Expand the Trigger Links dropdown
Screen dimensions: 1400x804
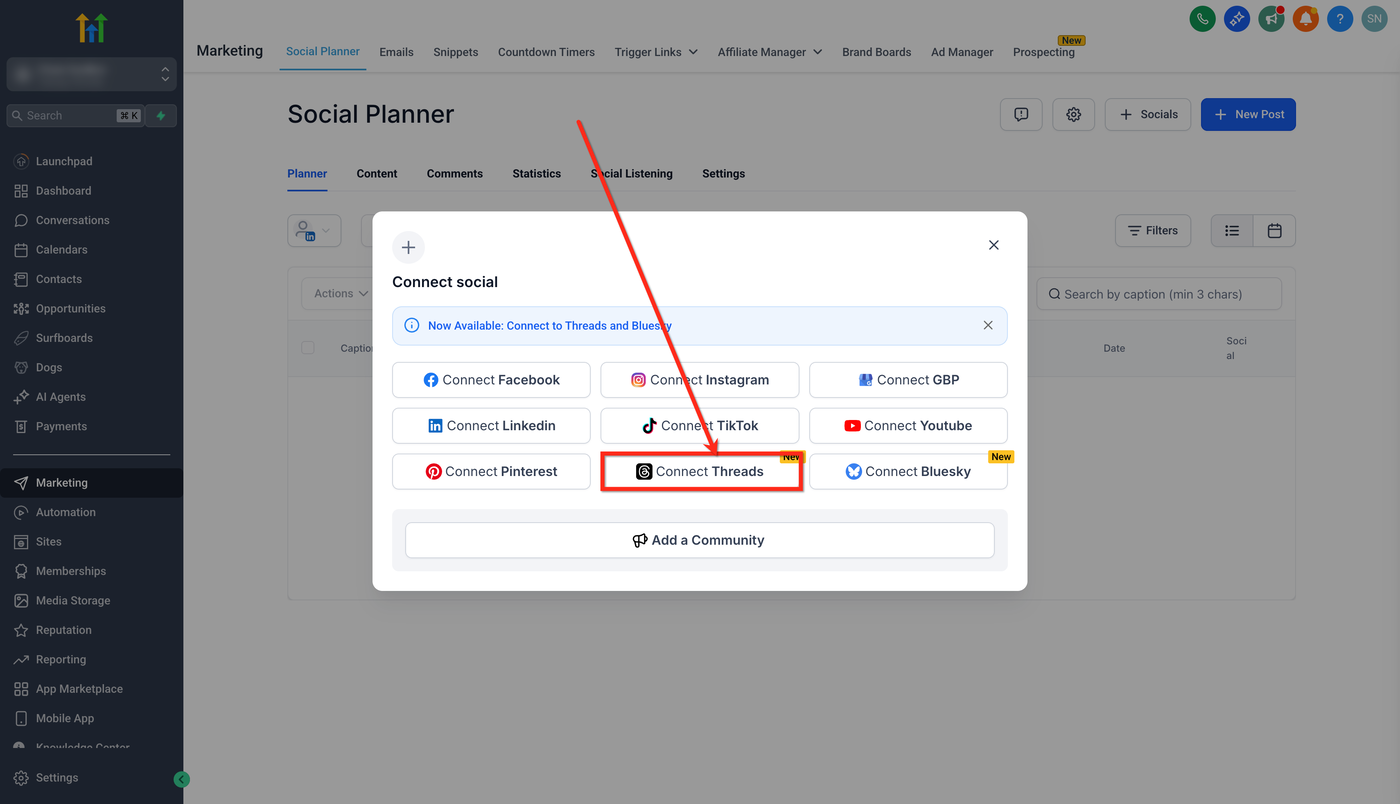click(656, 52)
